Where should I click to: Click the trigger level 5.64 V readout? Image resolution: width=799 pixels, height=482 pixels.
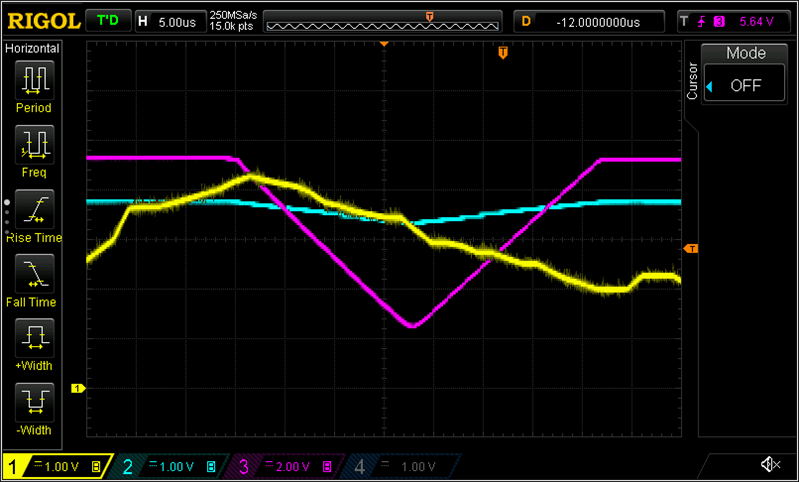pos(756,22)
